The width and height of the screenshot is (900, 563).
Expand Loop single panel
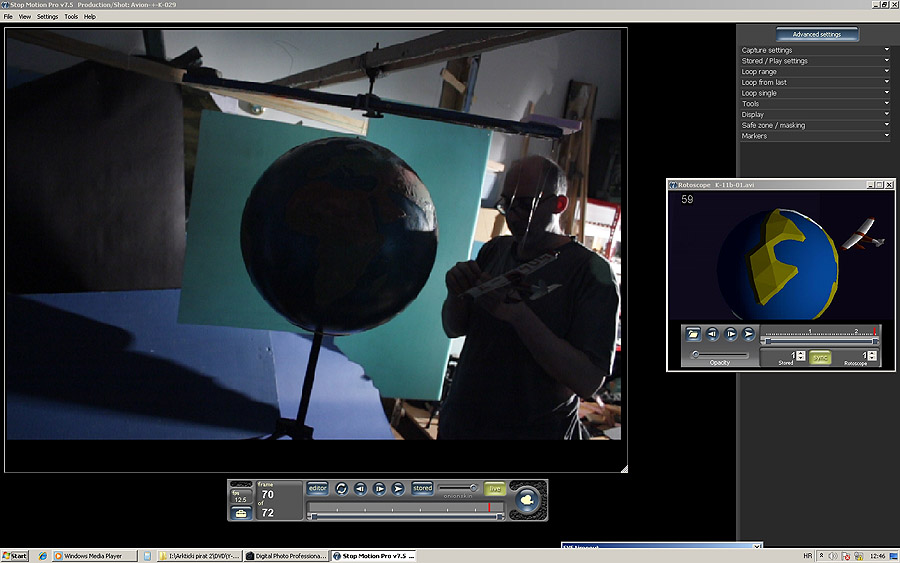(x=815, y=93)
